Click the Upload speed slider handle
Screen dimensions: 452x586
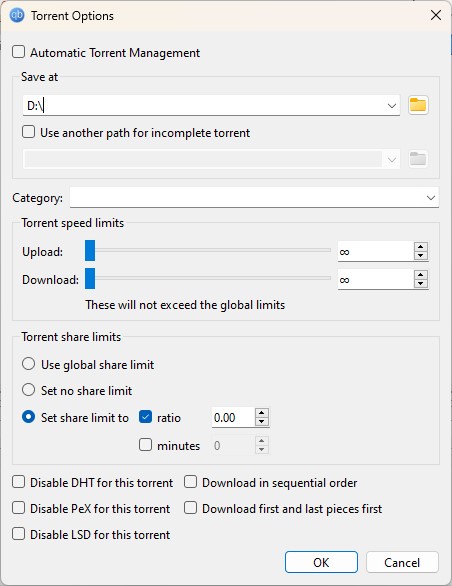[90, 250]
